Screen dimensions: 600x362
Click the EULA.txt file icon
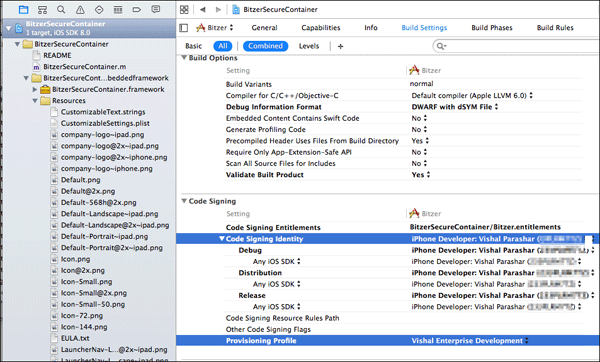pyautogui.click(x=54, y=339)
